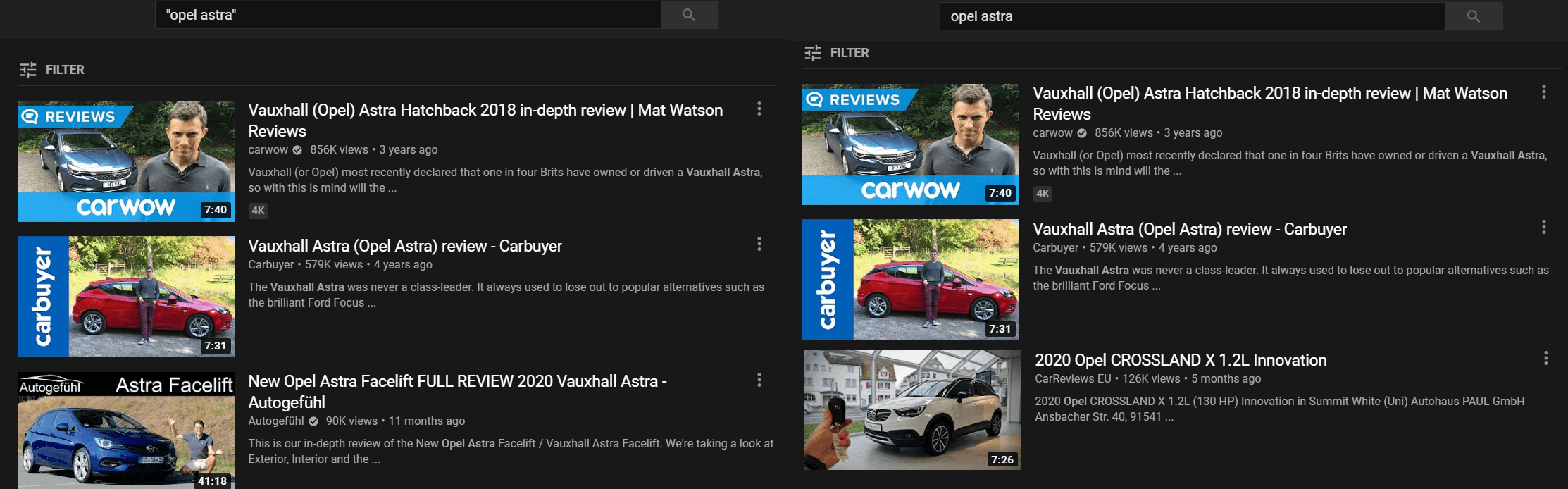This screenshot has height=489, width=1568.
Task: Click the "126K views • 5 months ago" text
Action: click(x=1192, y=379)
